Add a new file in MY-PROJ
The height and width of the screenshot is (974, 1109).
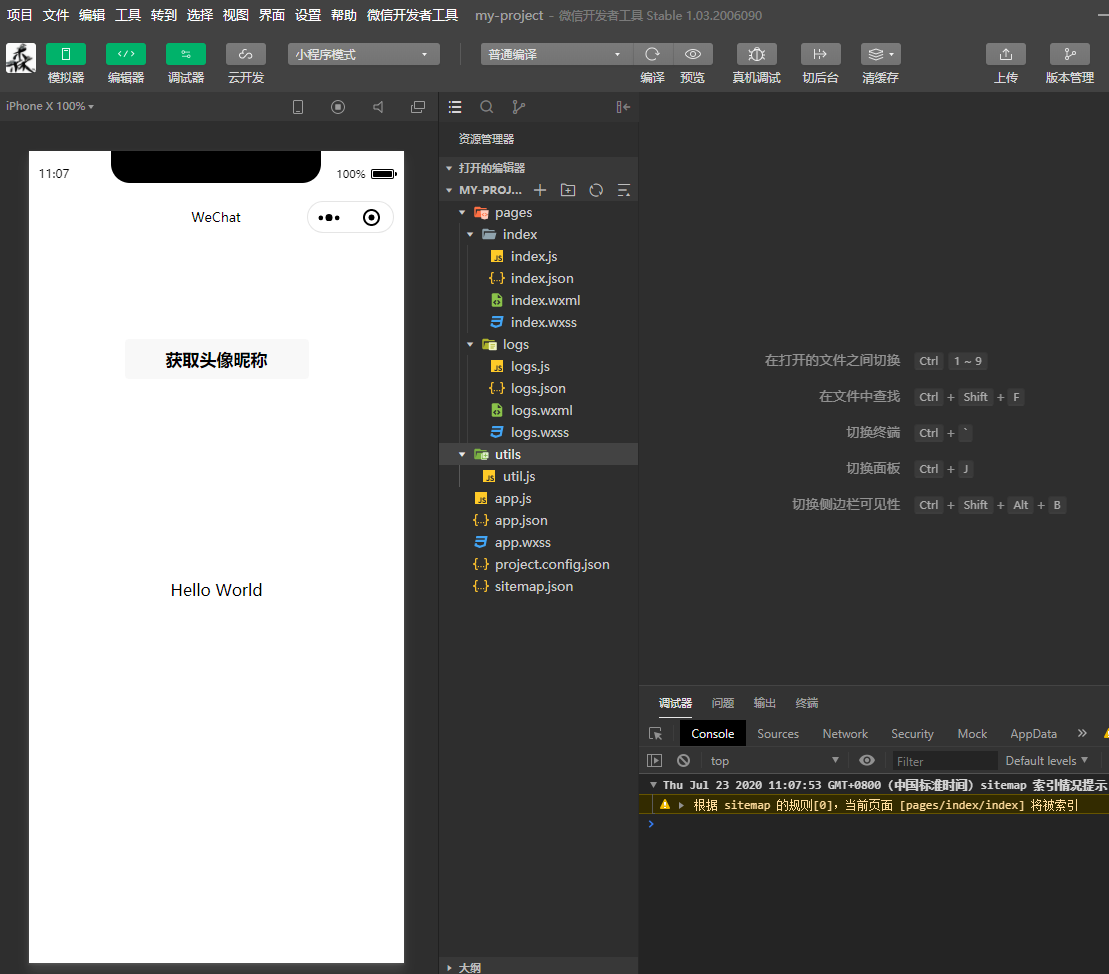pyautogui.click(x=540, y=190)
